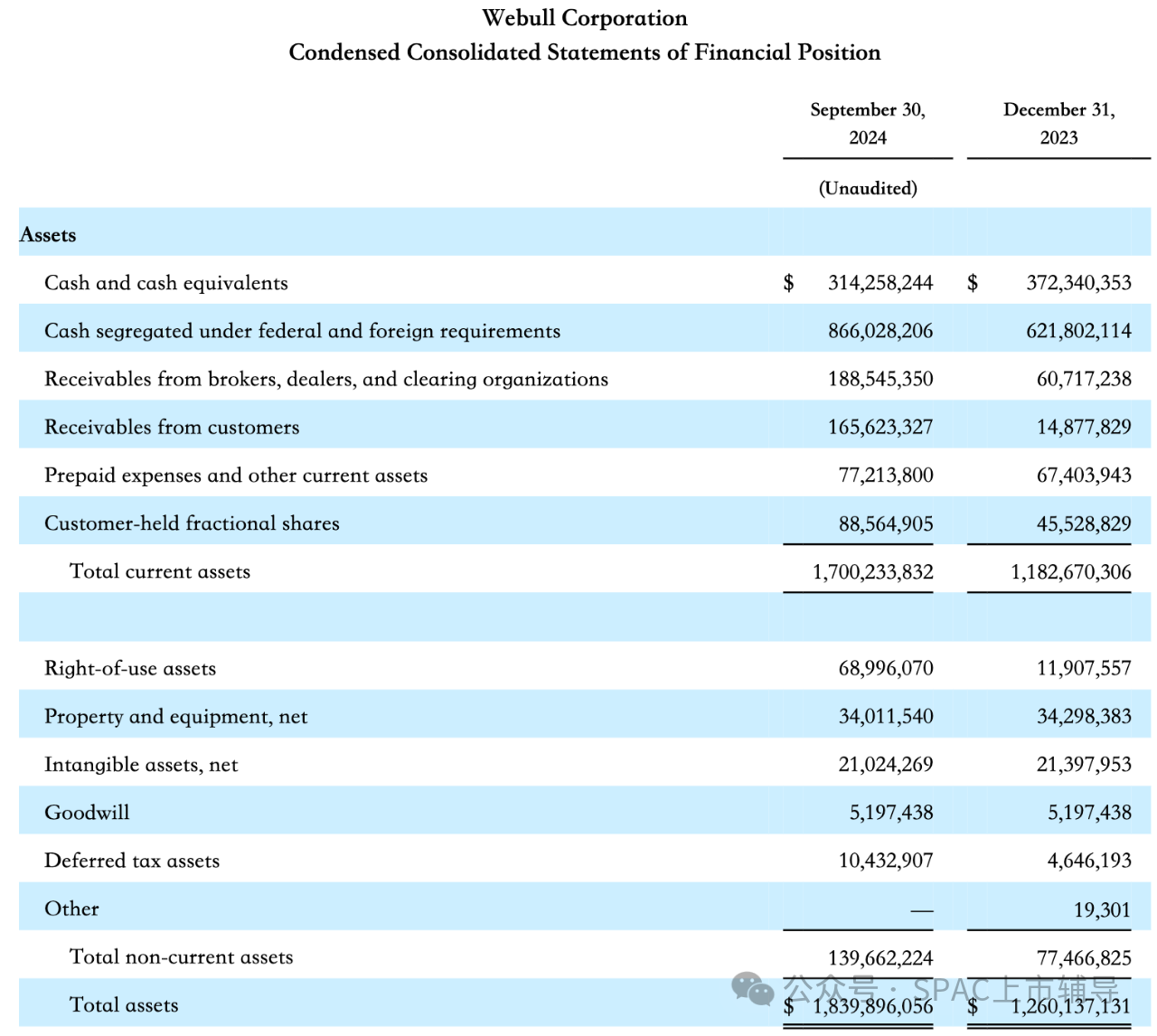
Task: Select 'Total current assets' label
Action: pyautogui.click(x=160, y=571)
